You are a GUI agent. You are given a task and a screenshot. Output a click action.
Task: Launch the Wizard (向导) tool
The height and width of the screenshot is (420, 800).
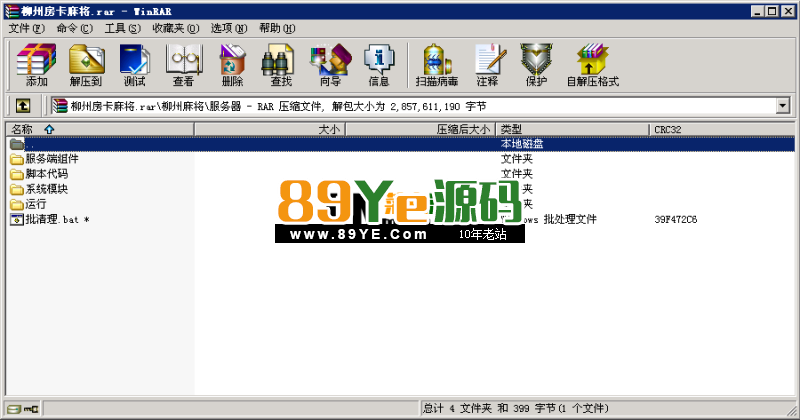pos(331,65)
